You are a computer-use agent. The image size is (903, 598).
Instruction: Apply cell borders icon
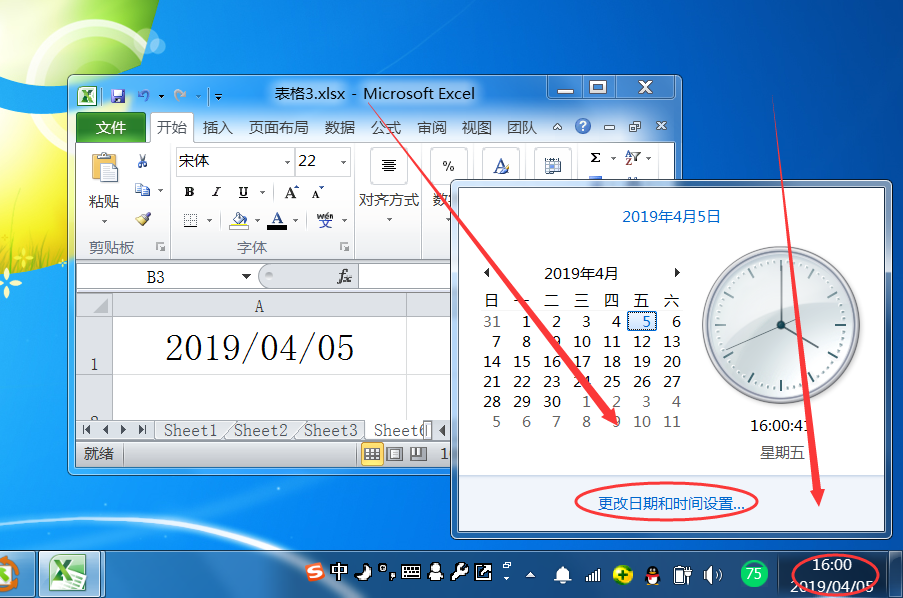point(191,220)
